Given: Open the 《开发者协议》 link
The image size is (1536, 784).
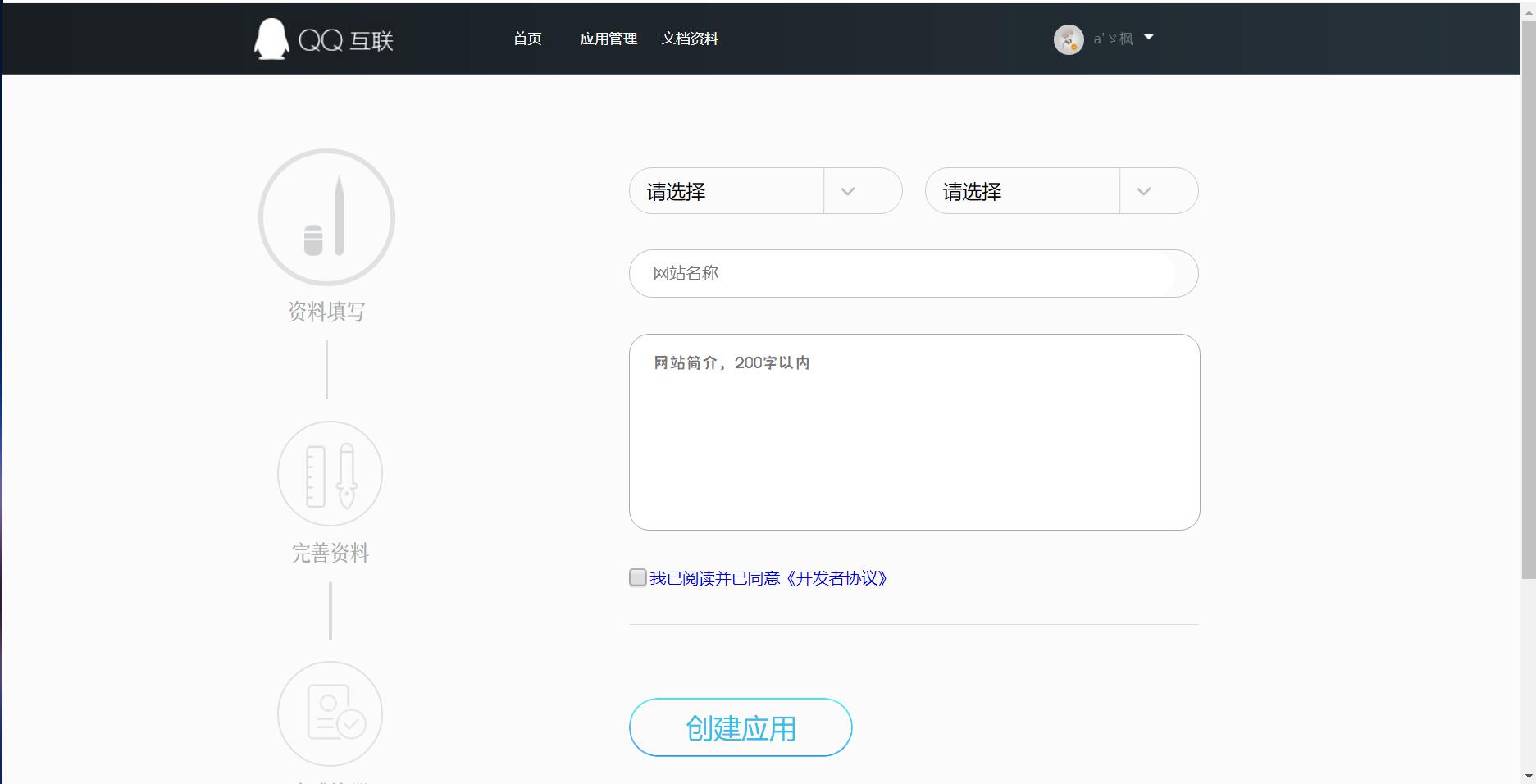Looking at the screenshot, I should (x=835, y=579).
